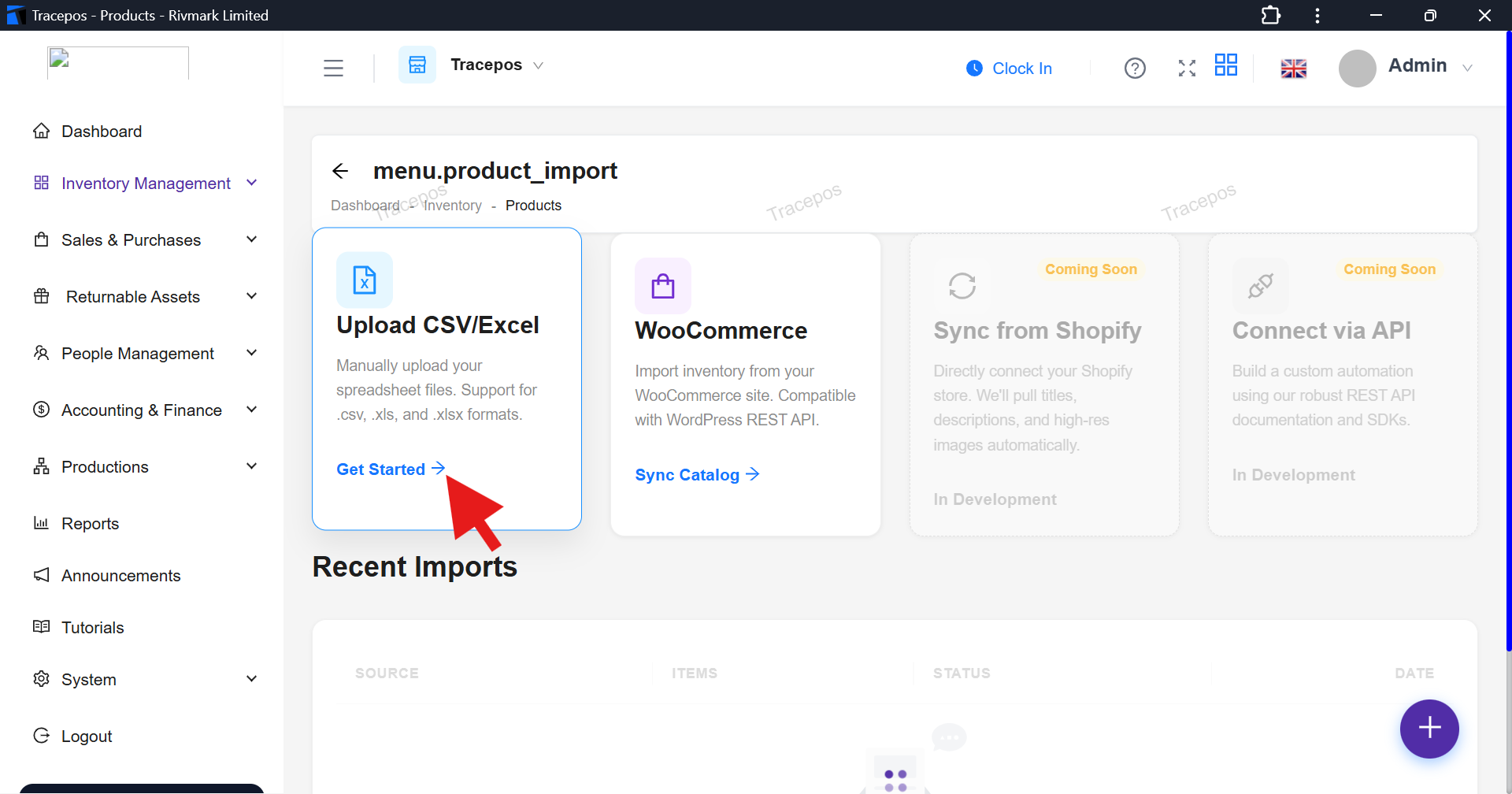
Task: Click the WooCommerce shopping bag icon
Action: (x=663, y=286)
